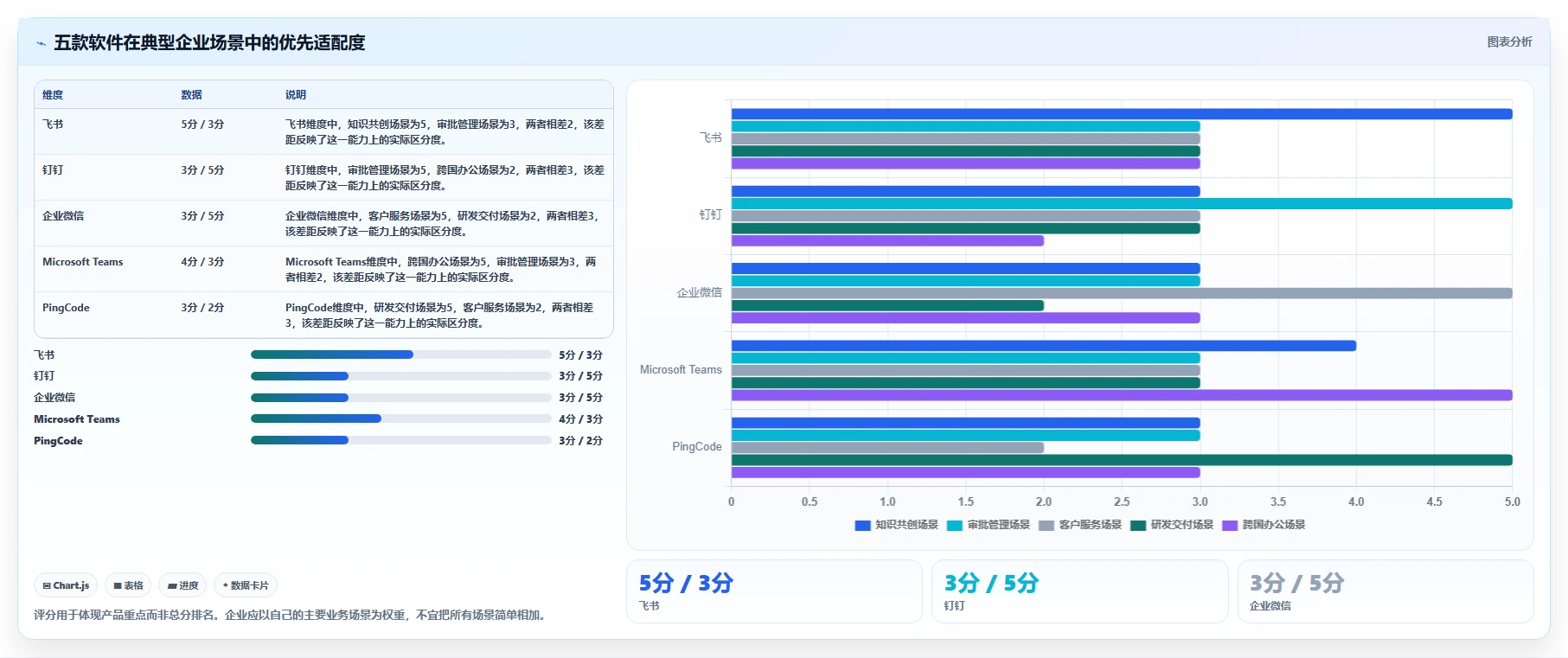Click the footnote starting with 评分用于体现产品重点
1568x658 pixels.
[x=290, y=616]
